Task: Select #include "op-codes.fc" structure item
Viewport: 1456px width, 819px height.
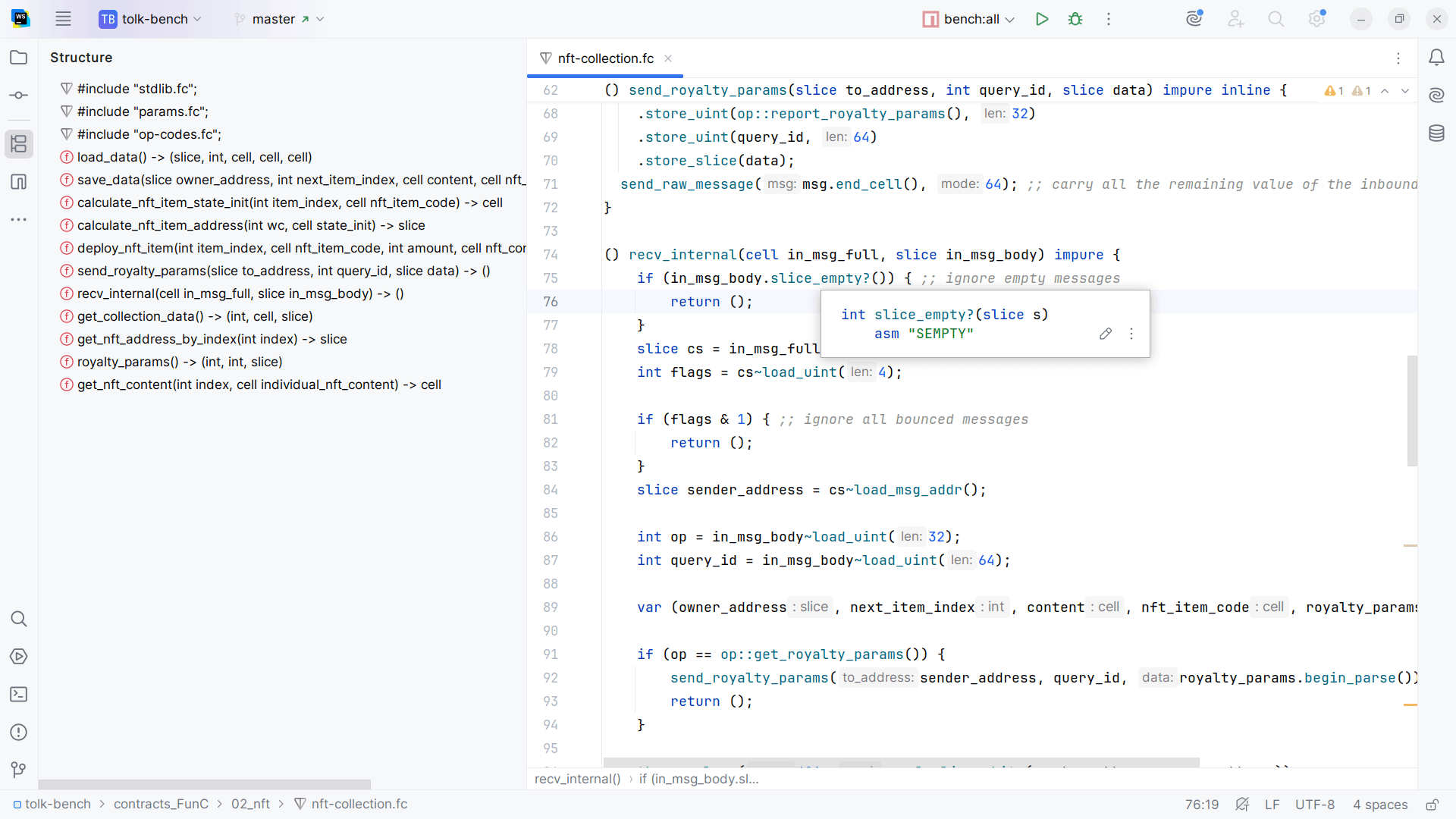Action: [x=141, y=134]
